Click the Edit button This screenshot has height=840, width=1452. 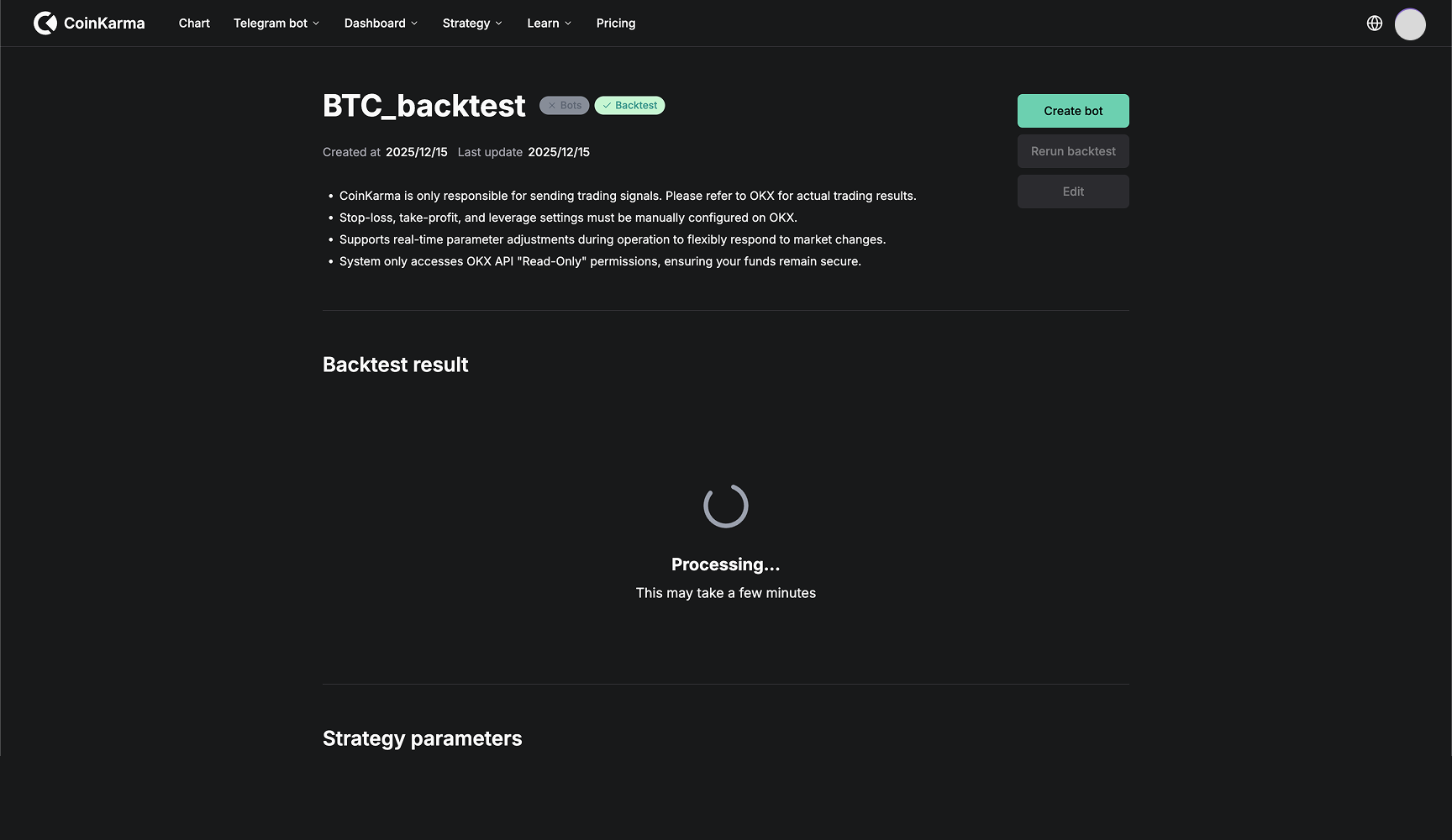coord(1073,192)
